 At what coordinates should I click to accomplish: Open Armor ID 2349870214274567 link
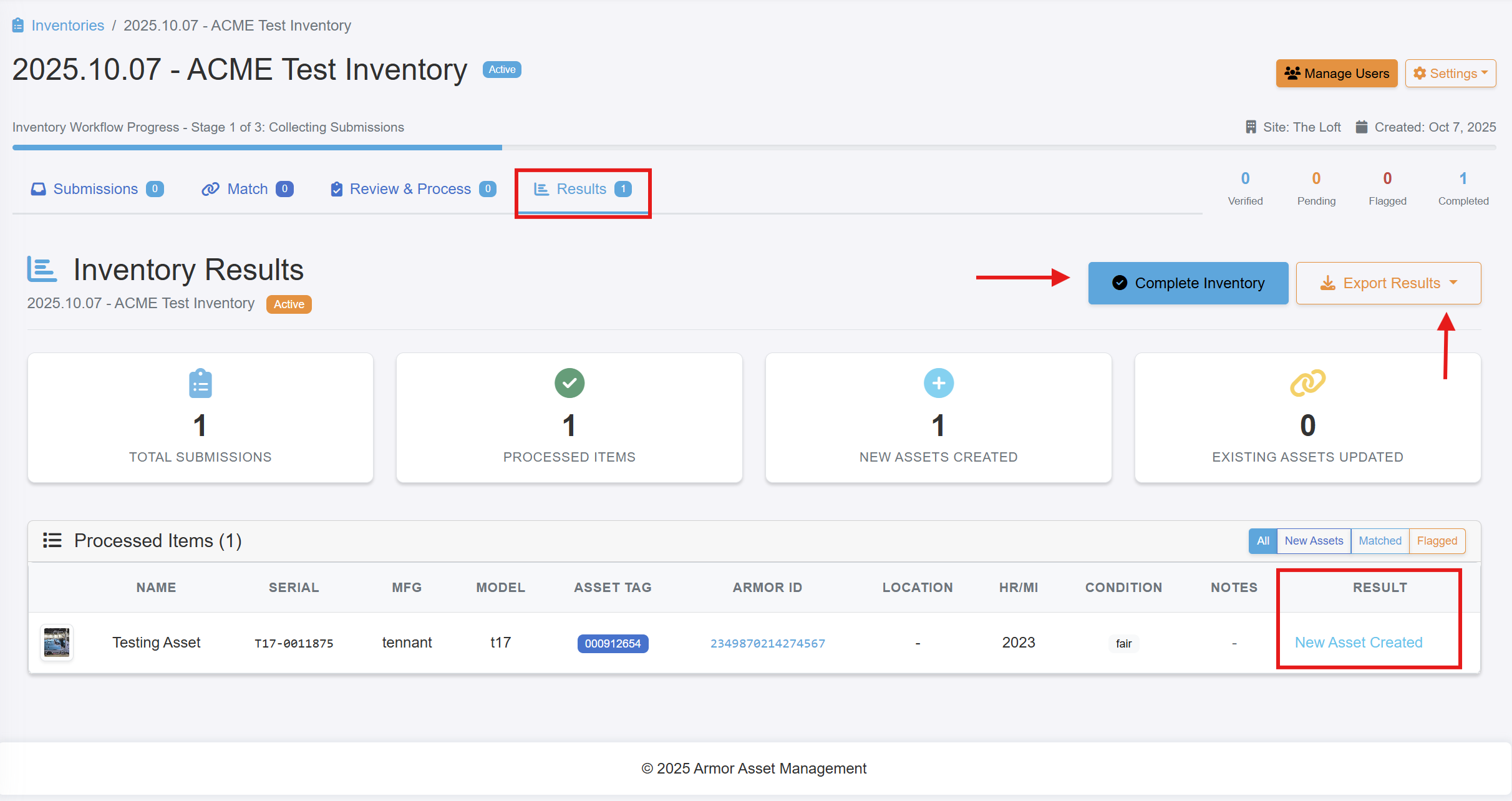point(767,643)
